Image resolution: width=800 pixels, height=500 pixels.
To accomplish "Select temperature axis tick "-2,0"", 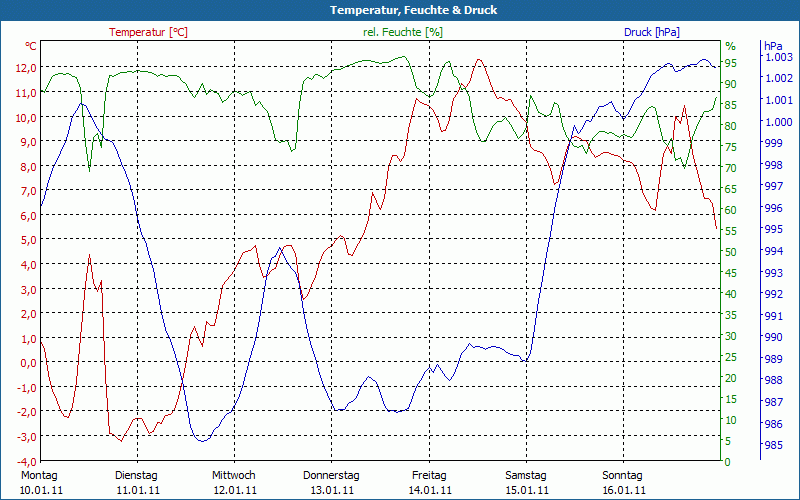I will tap(26, 412).
